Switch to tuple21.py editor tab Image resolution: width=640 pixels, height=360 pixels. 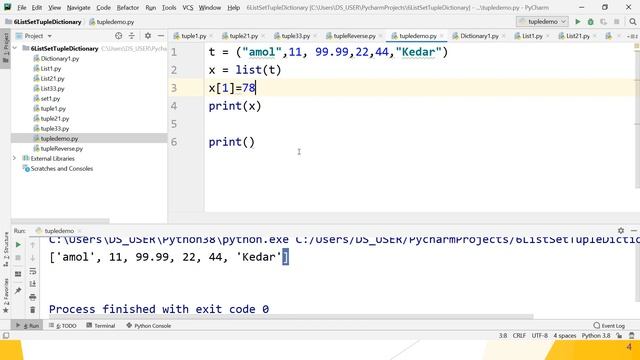243,36
